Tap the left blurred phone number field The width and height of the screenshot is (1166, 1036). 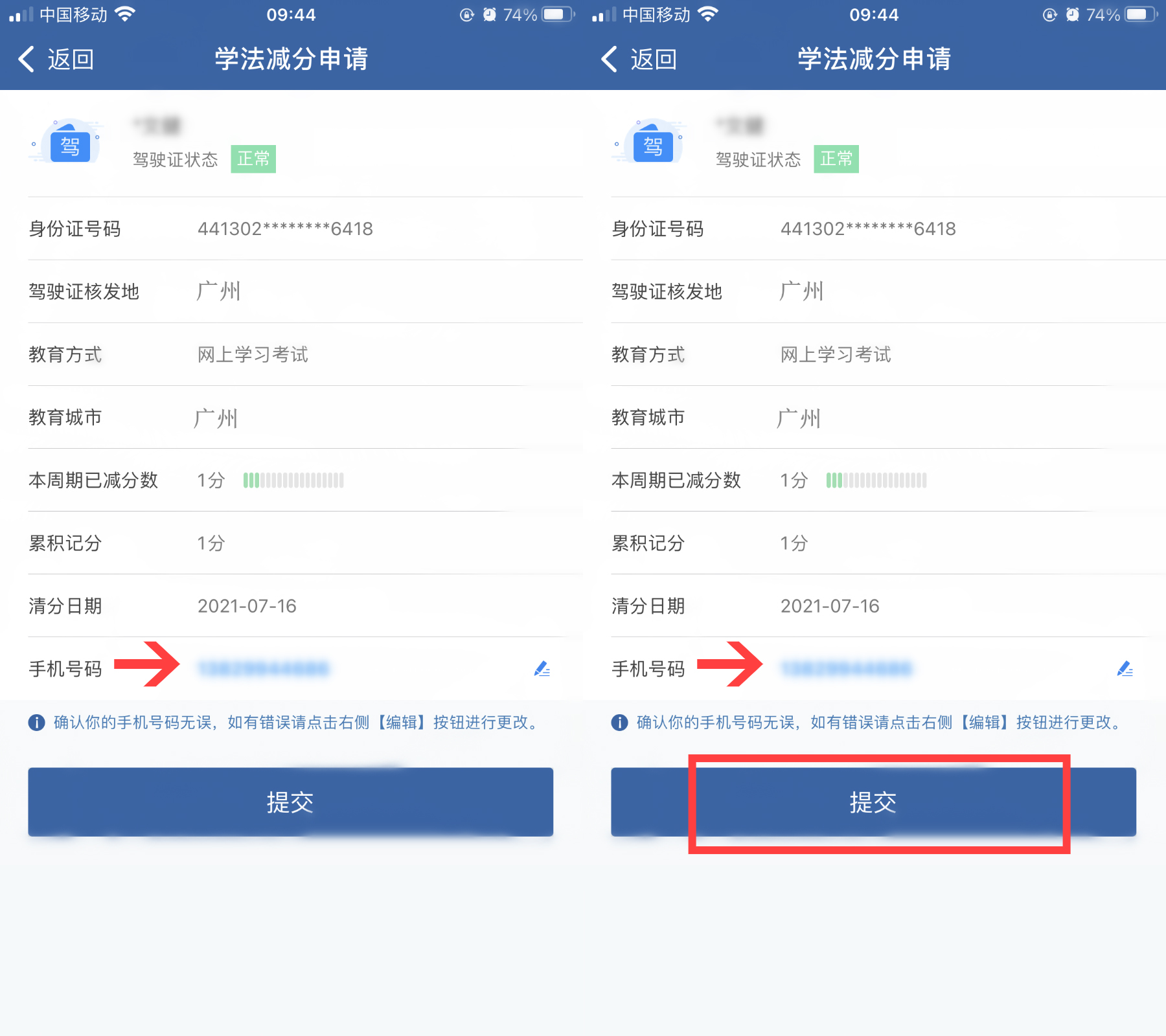[264, 668]
